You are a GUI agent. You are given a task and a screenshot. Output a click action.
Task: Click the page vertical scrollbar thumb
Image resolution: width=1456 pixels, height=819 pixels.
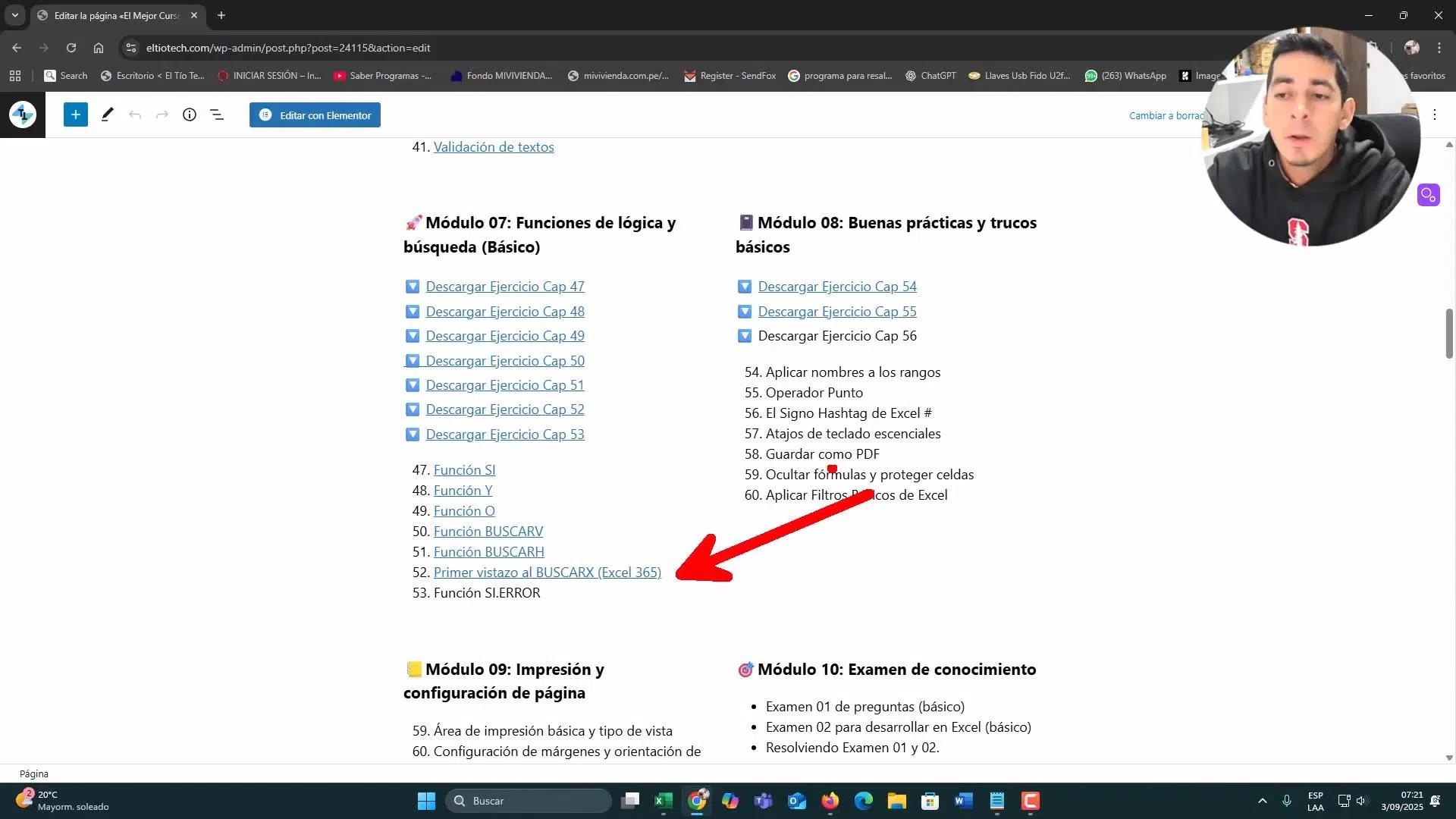1449,334
